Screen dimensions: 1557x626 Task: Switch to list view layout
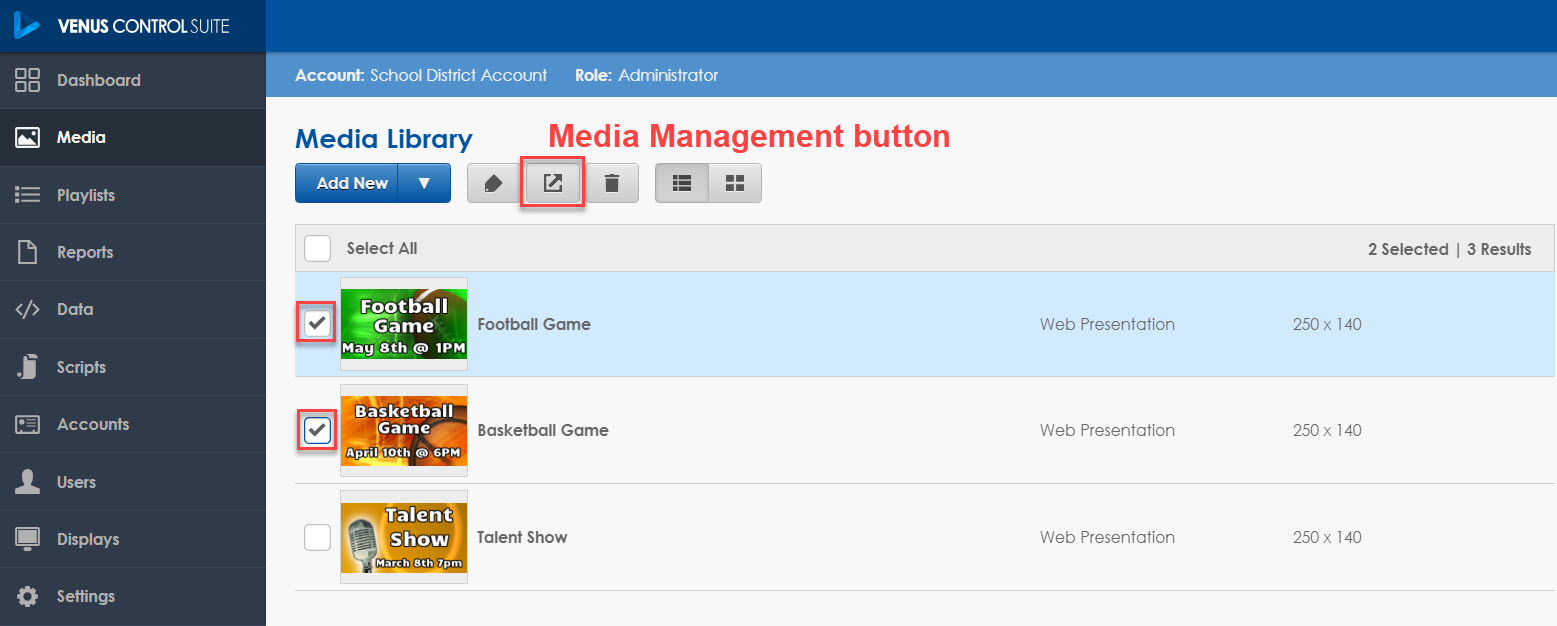tap(682, 183)
